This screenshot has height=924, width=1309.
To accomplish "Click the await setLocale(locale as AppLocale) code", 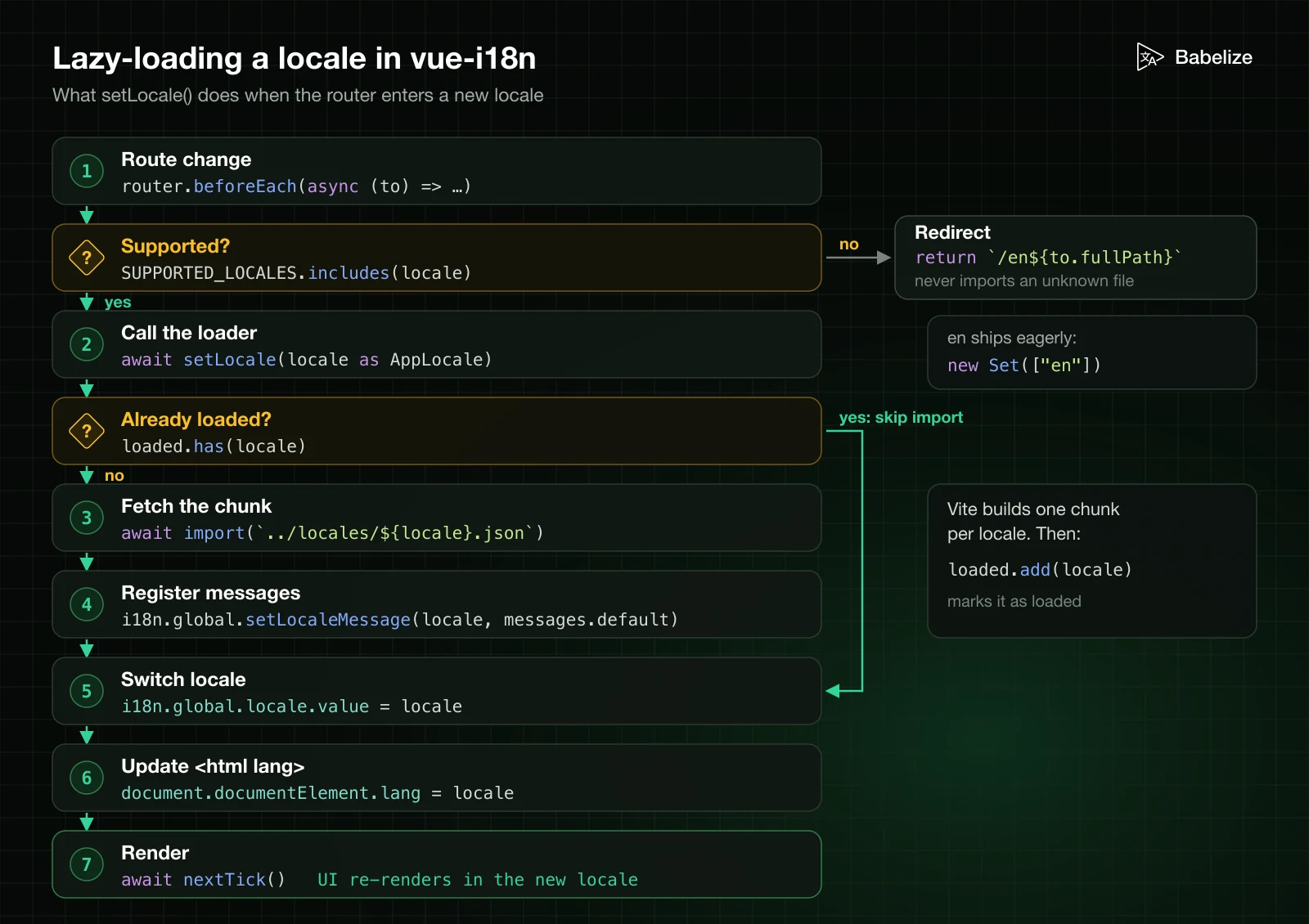I will 307,360.
